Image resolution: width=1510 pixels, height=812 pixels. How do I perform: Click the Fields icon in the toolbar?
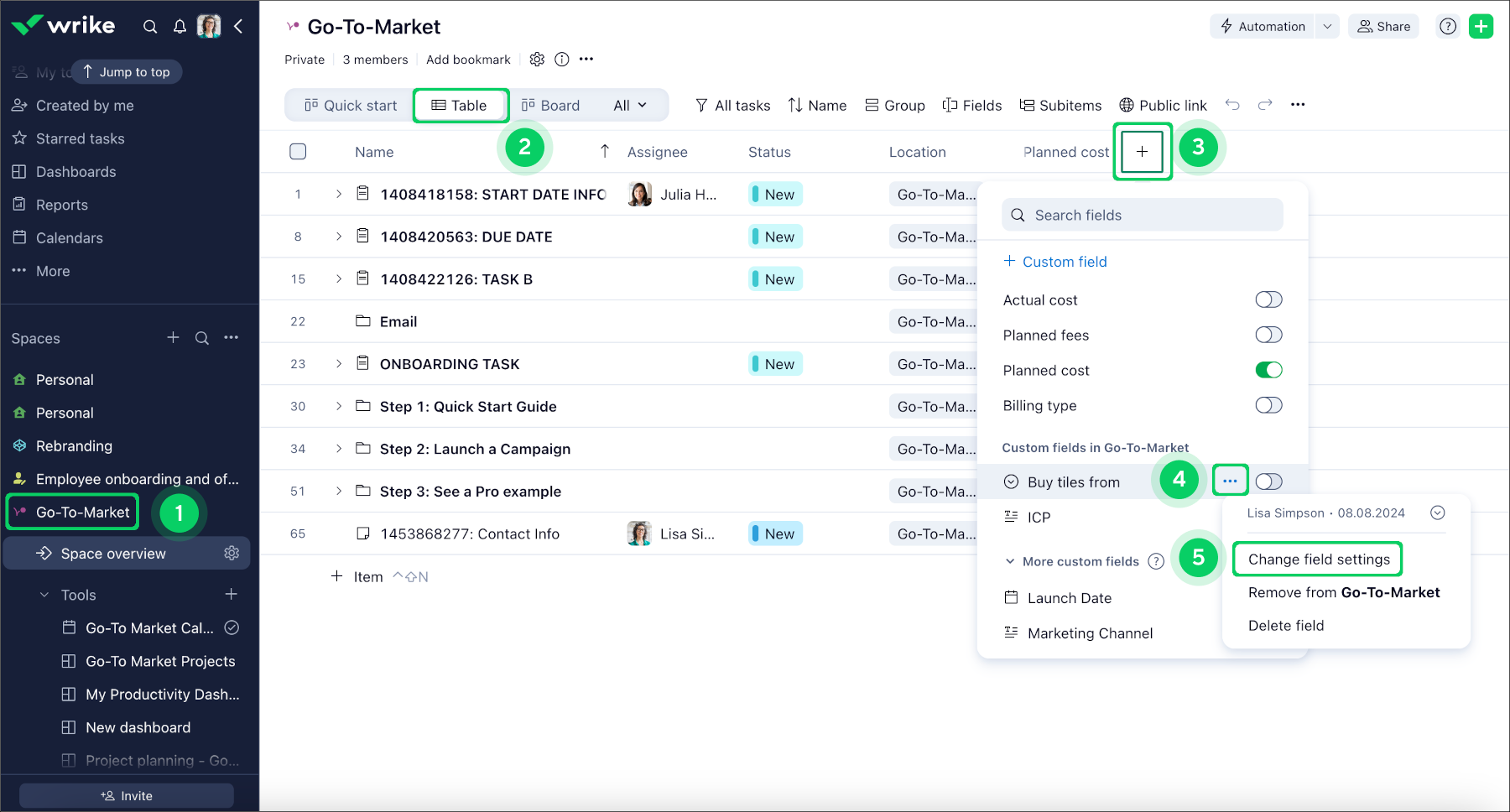pos(949,105)
